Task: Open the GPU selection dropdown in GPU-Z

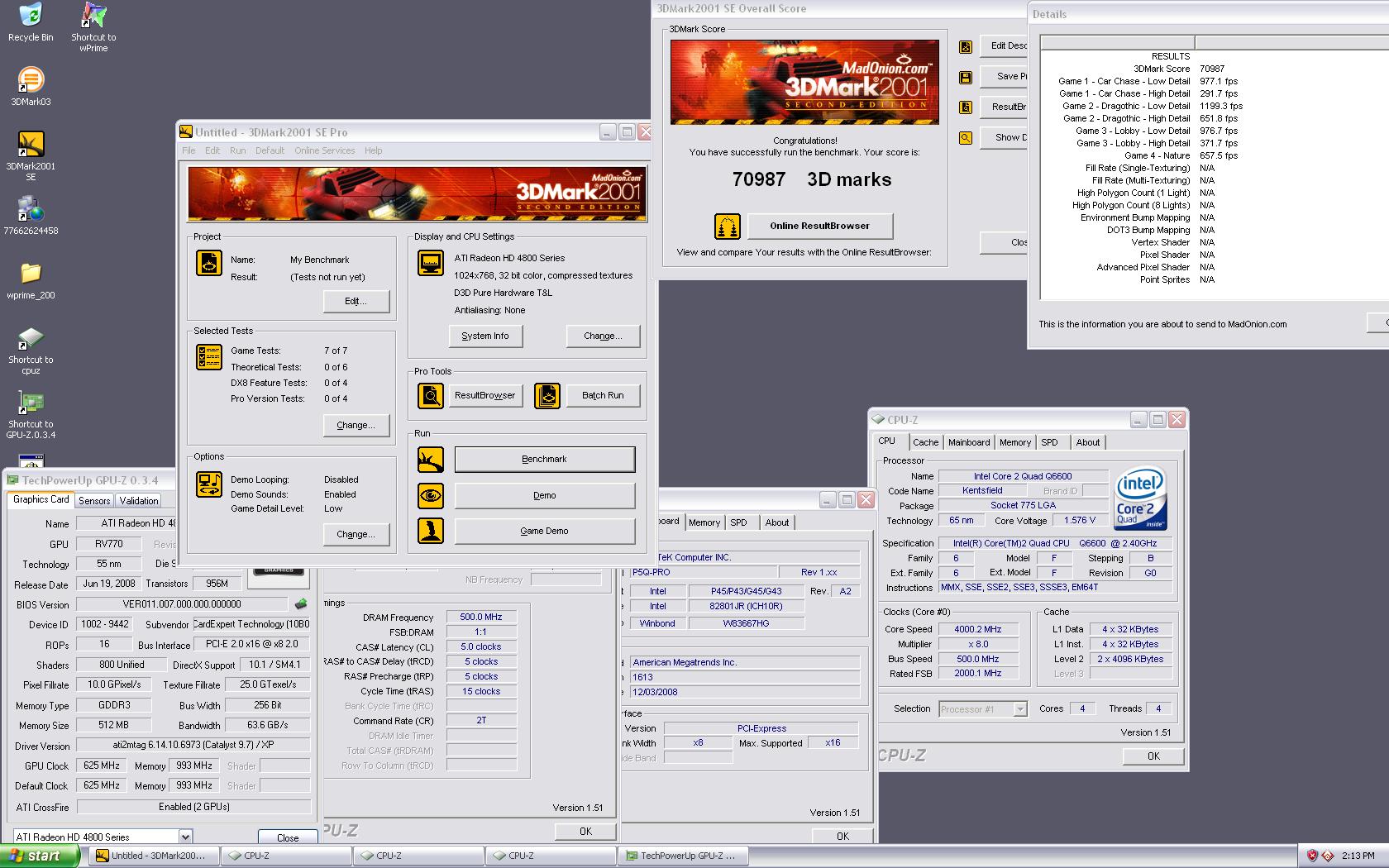Action: pos(185,837)
